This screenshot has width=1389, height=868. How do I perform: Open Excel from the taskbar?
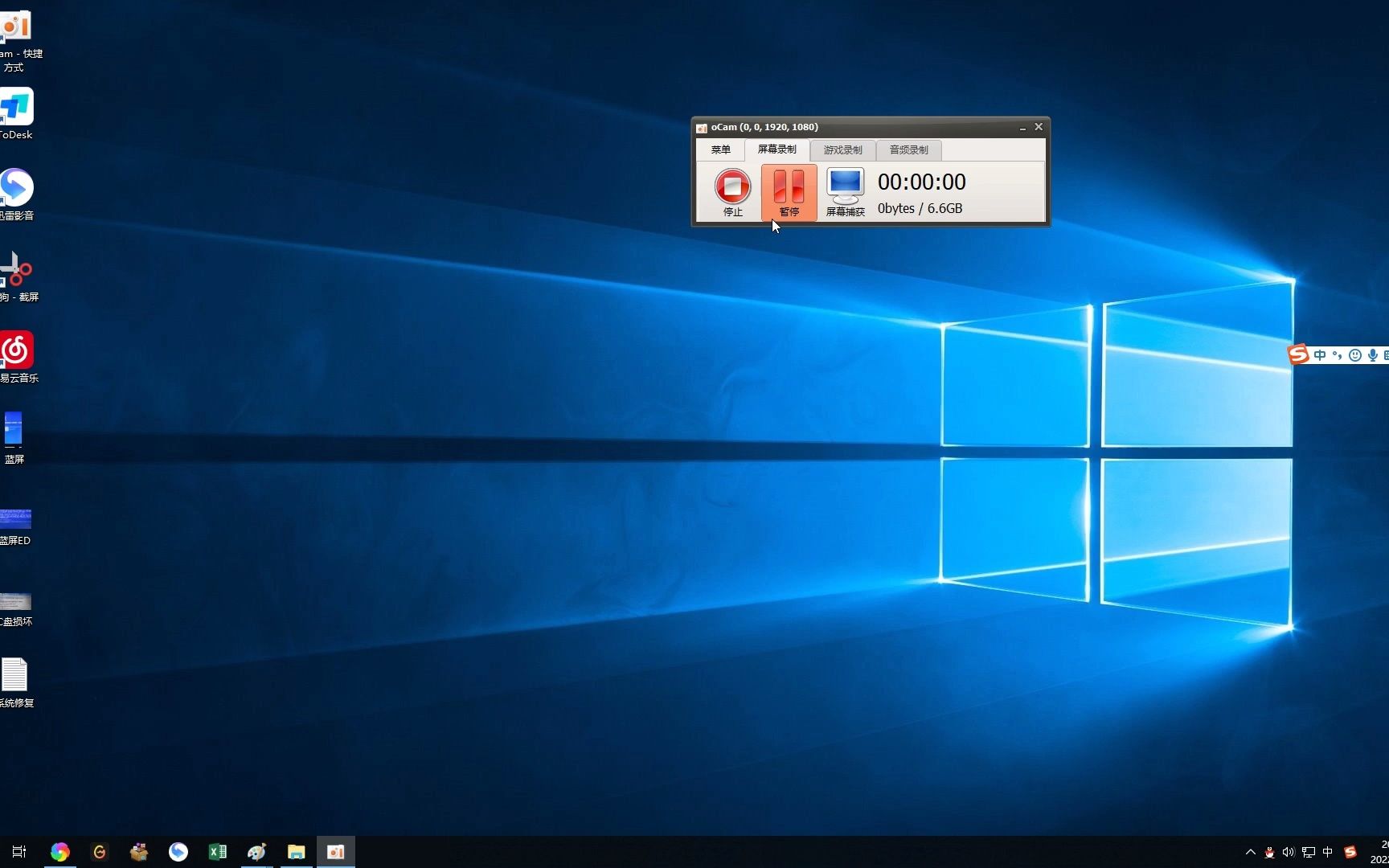pyautogui.click(x=217, y=852)
